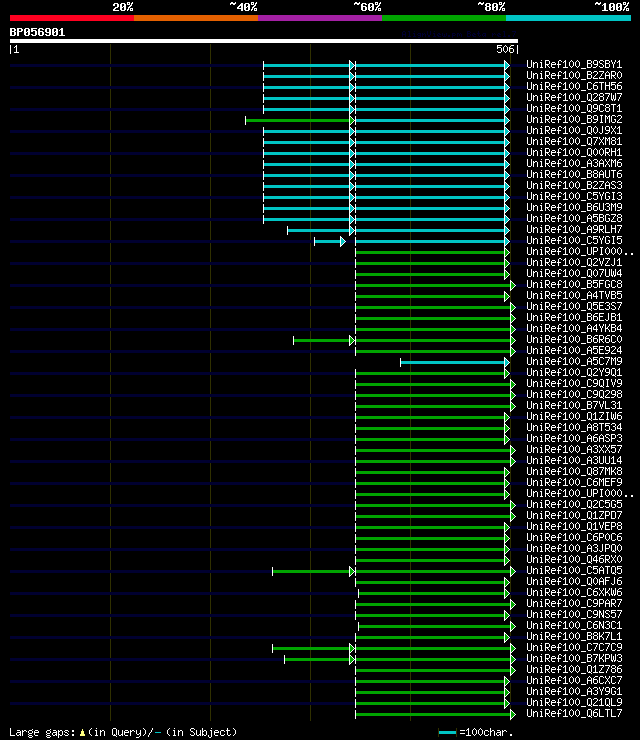The image size is (640, 740).
Task: Open the UniRef100_A9RLH7 hit
Action: (574, 229)
